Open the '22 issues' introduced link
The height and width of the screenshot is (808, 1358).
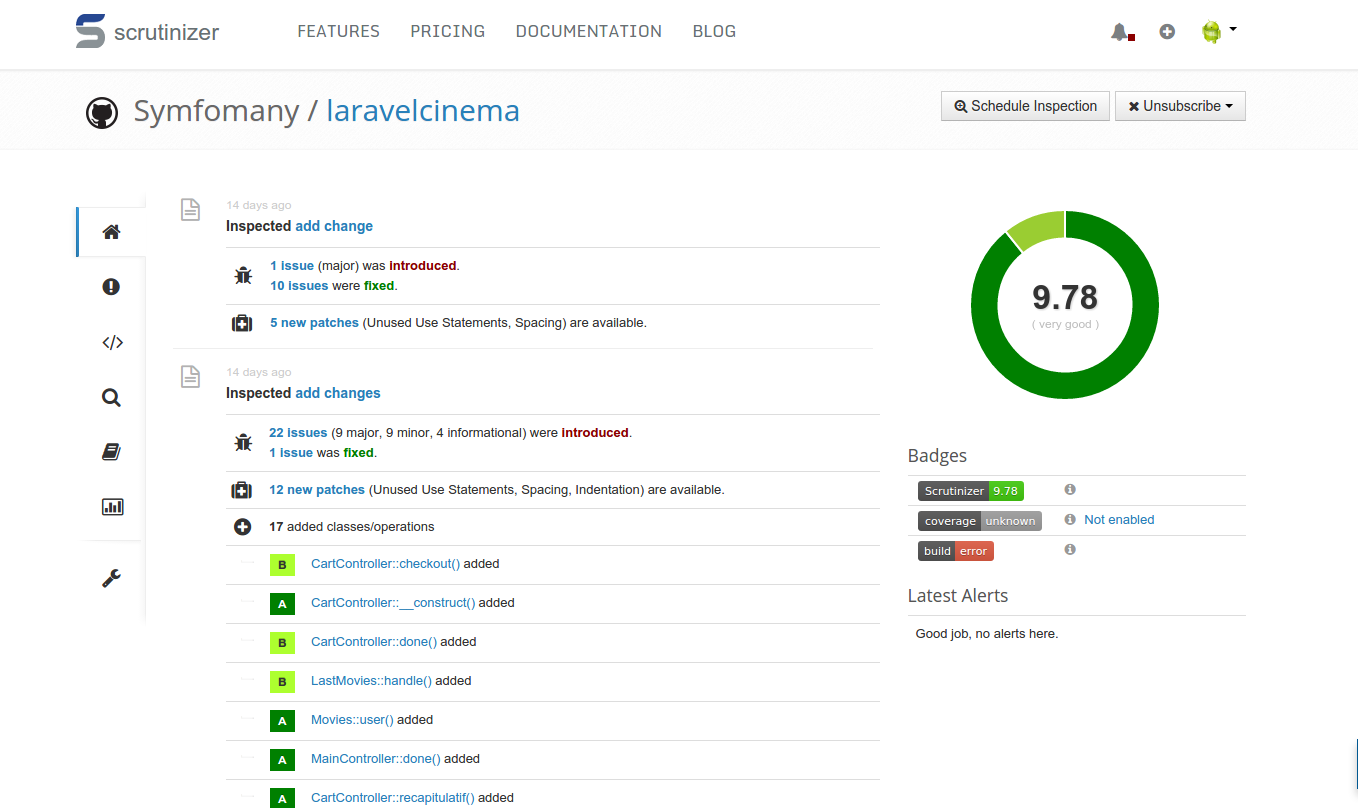point(298,433)
